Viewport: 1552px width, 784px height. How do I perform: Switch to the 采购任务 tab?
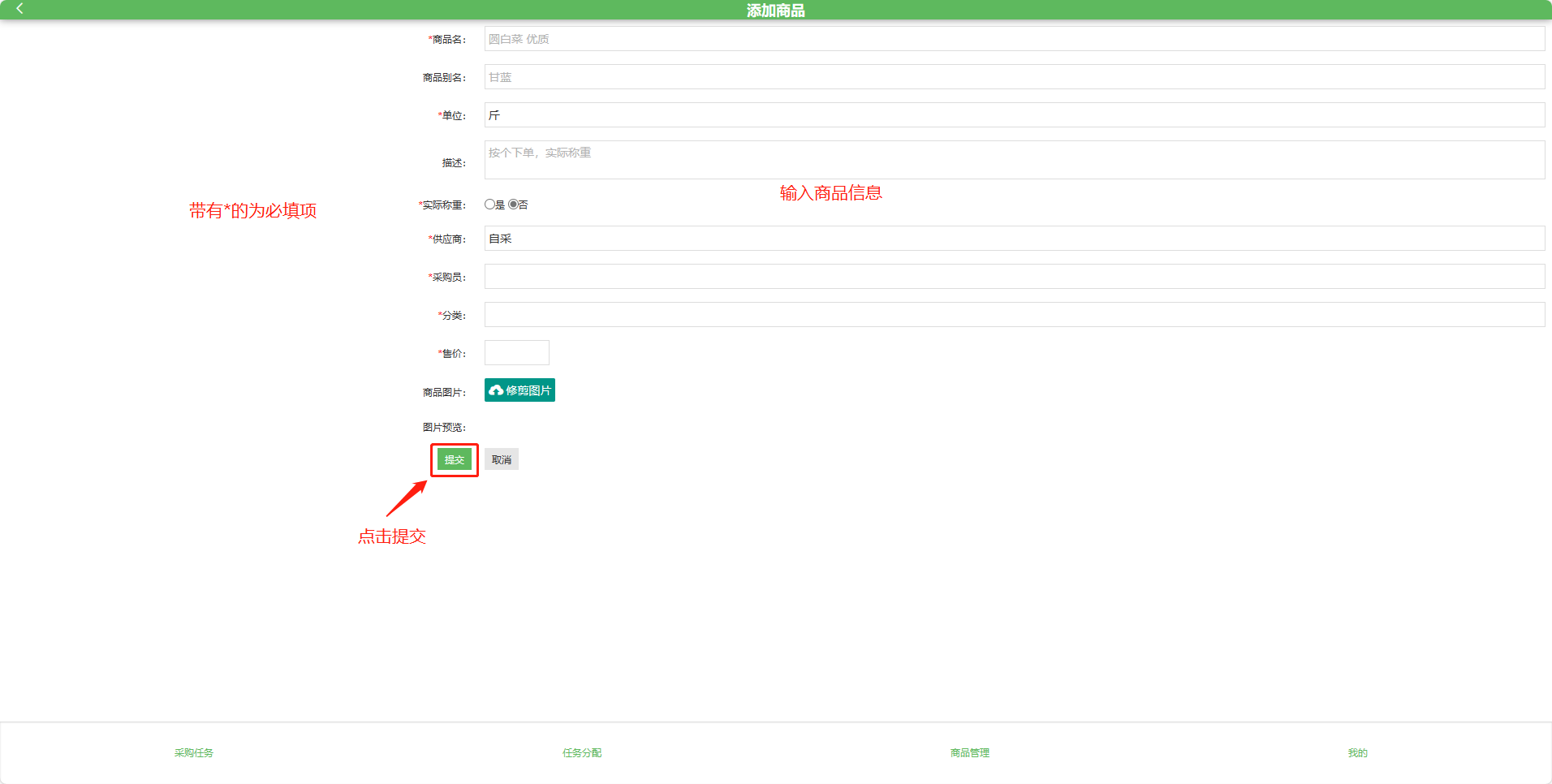tap(194, 753)
